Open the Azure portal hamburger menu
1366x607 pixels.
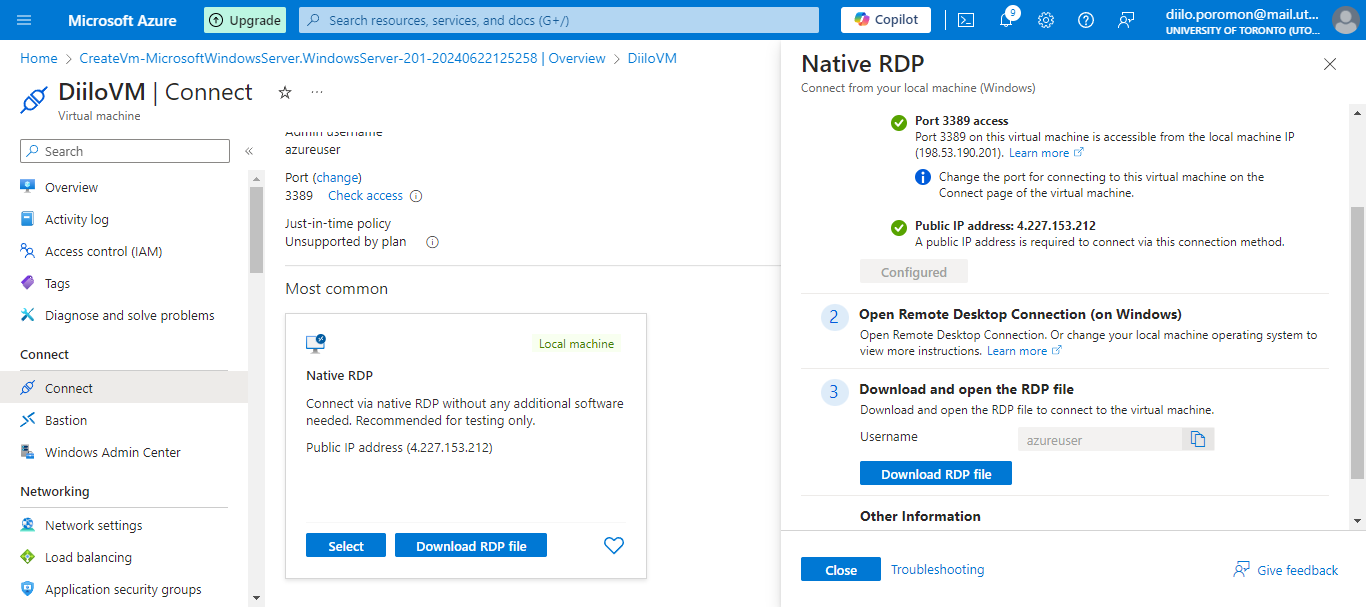(x=25, y=20)
